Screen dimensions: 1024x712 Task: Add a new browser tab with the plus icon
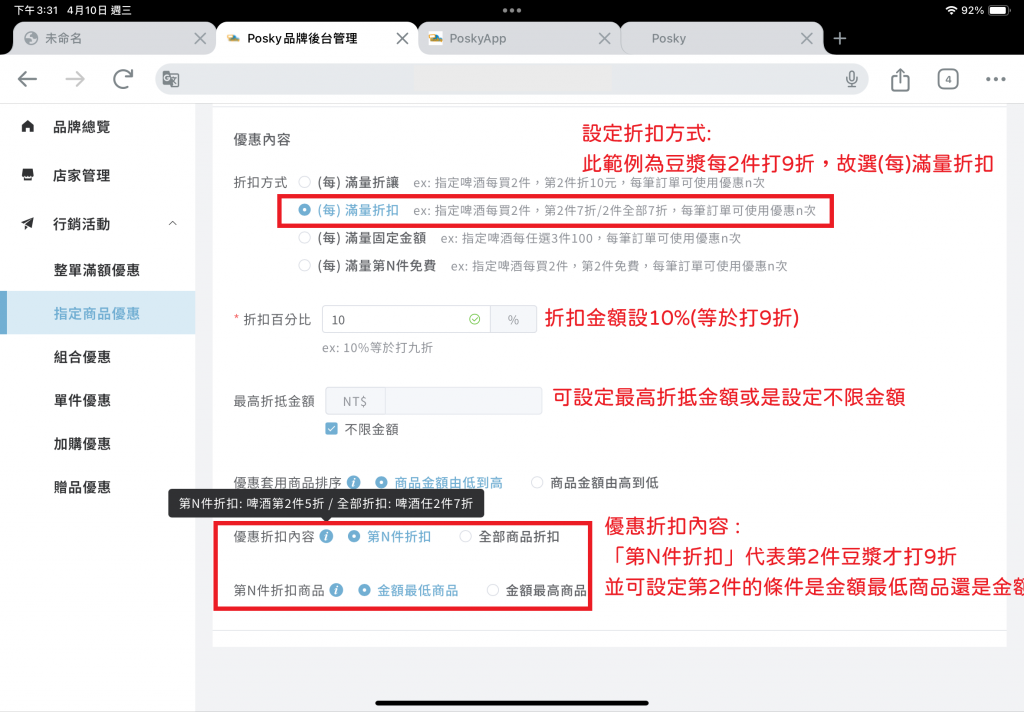[840, 39]
